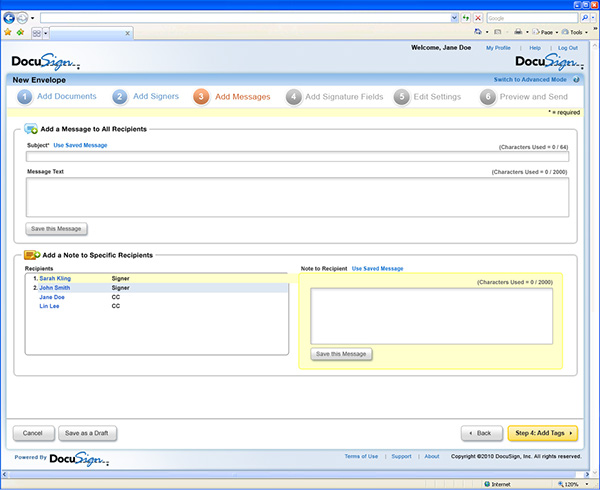Open the Favorites Center star icon
Screen dimensions: 600x490
[8, 33]
